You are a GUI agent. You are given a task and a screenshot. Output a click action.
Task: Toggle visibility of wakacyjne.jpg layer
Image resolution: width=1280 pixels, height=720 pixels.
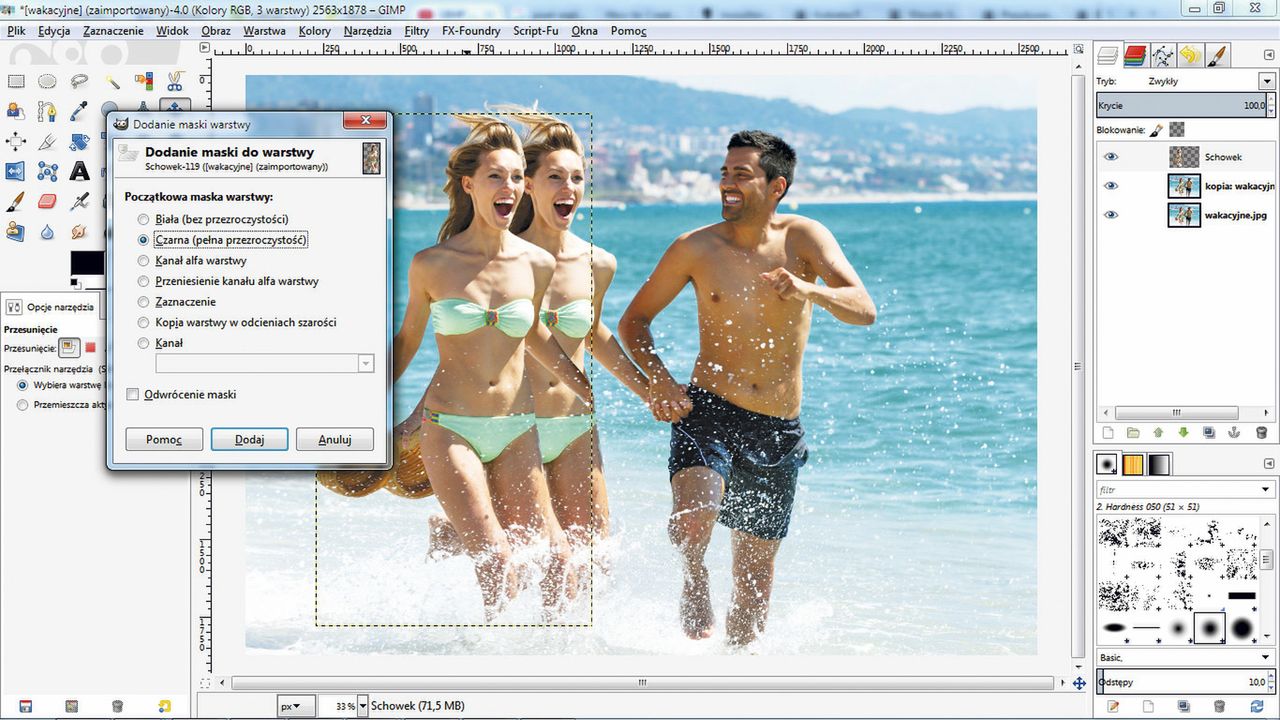point(1111,215)
